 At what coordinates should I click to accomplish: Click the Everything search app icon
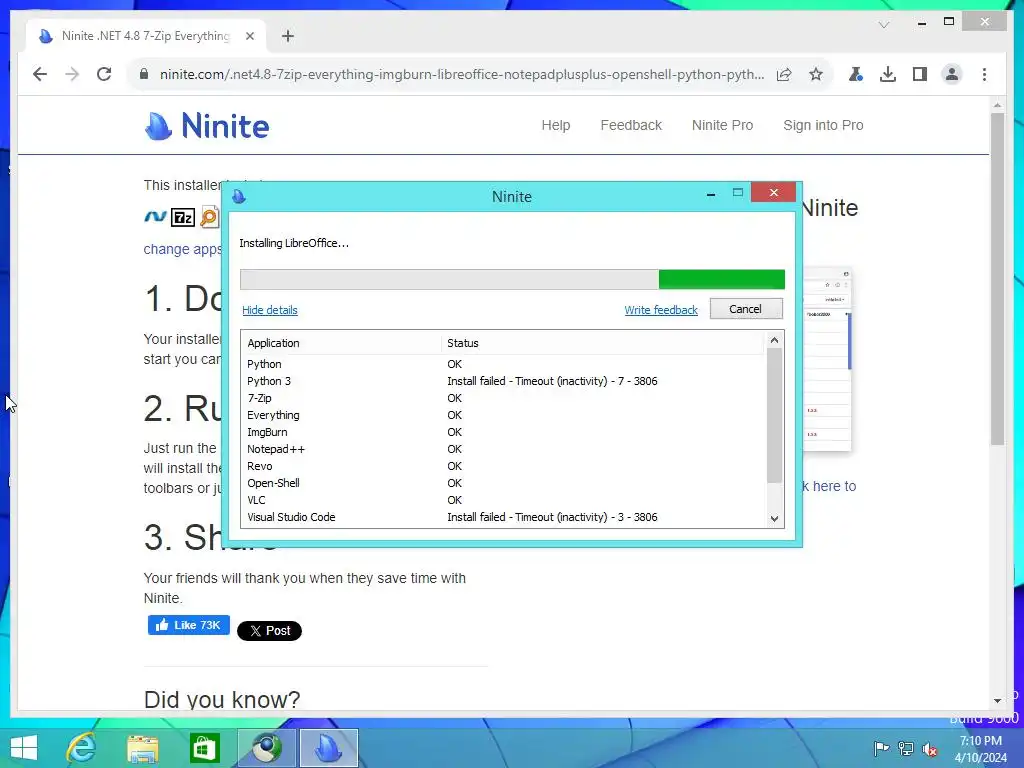pyautogui.click(x=210, y=217)
